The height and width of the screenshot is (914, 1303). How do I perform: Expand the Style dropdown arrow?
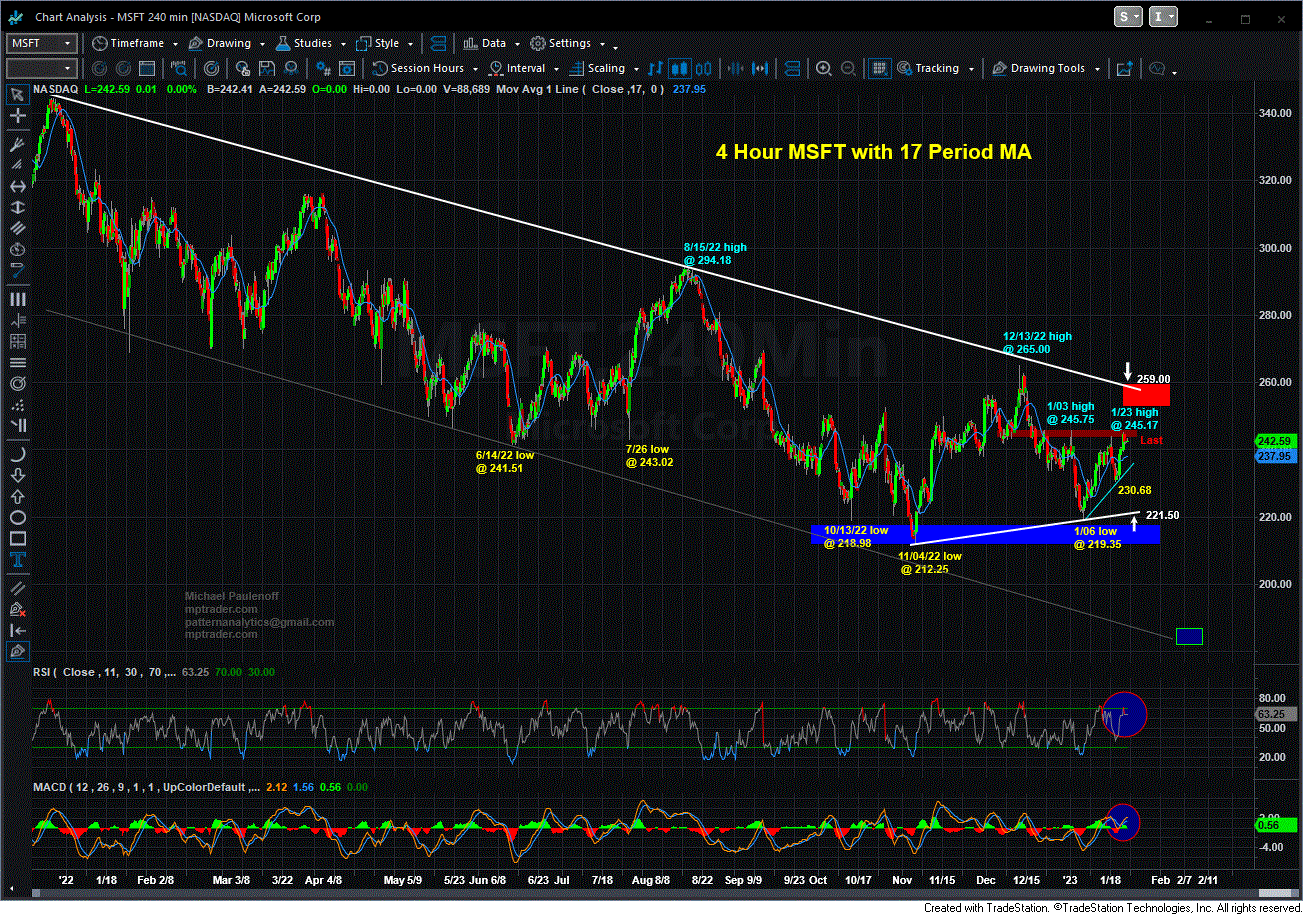tap(410, 46)
